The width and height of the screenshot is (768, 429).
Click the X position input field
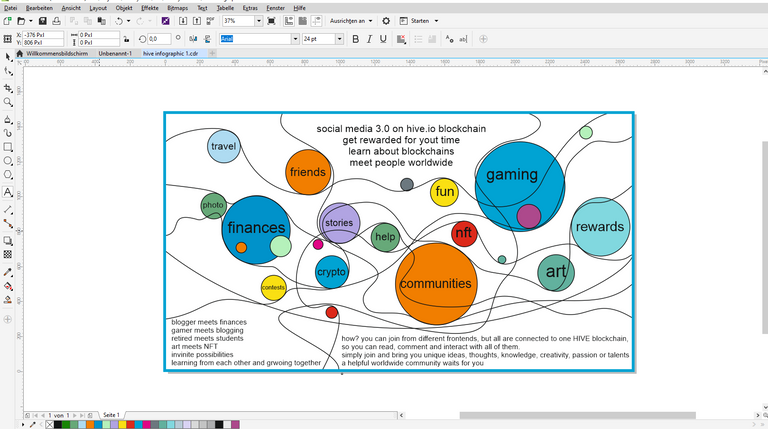(43, 35)
